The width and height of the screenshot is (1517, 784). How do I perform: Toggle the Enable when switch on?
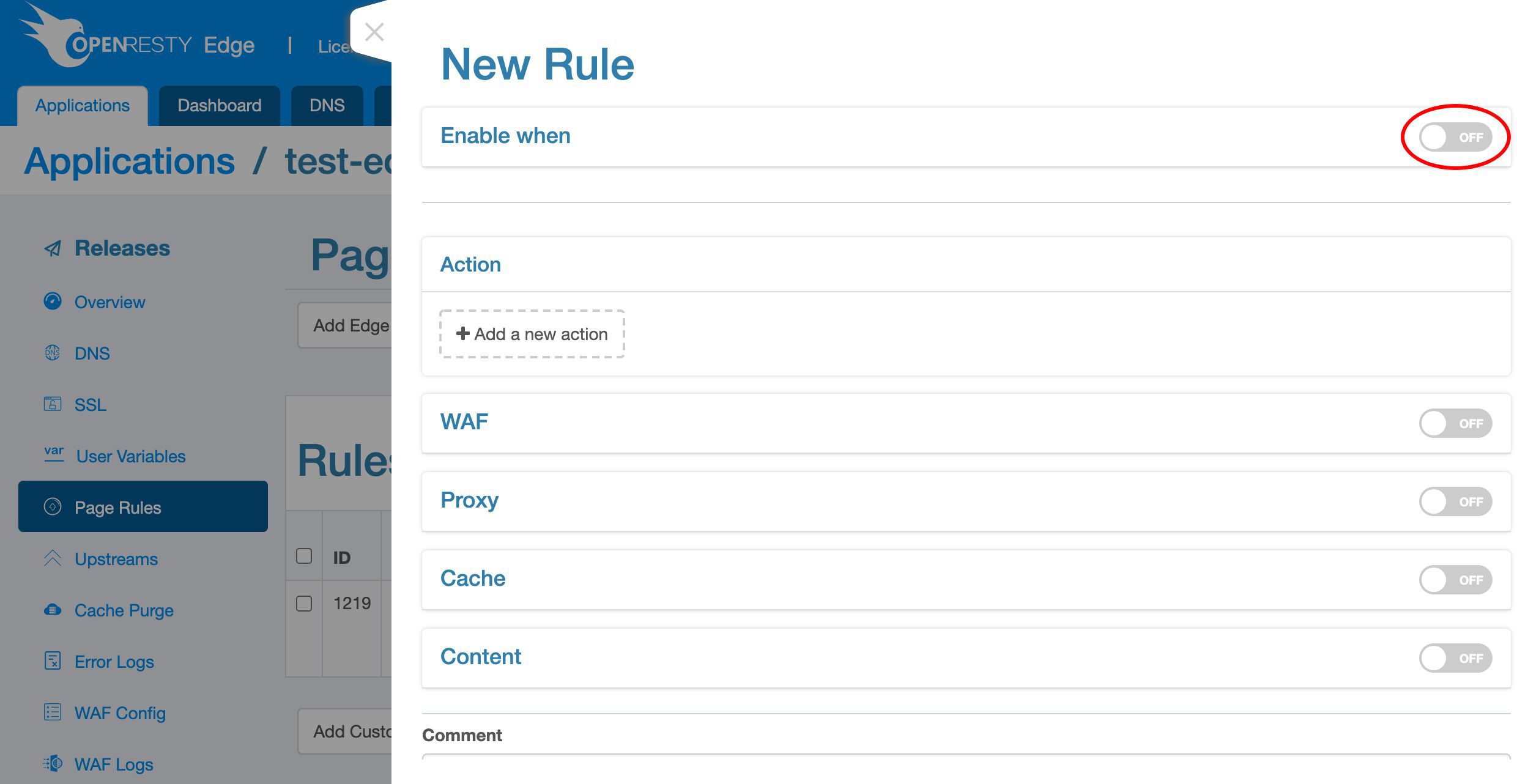tap(1455, 137)
